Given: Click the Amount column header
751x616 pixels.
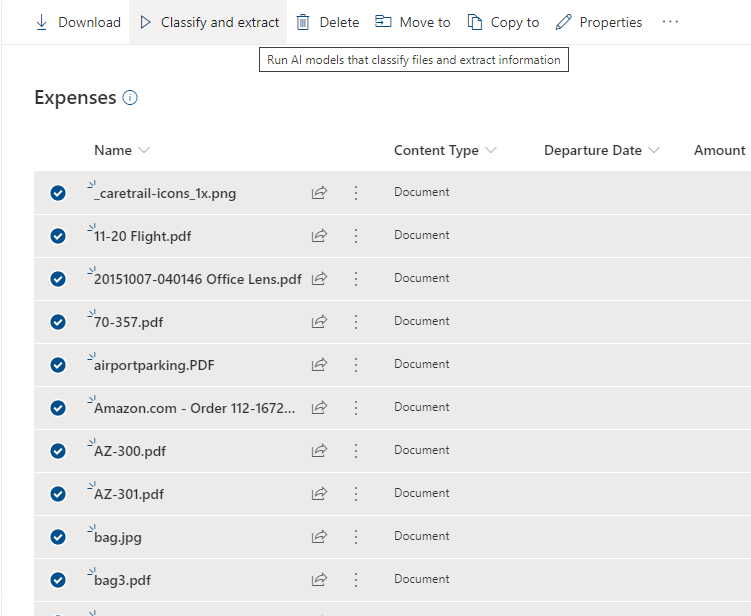Looking at the screenshot, I should tap(720, 150).
